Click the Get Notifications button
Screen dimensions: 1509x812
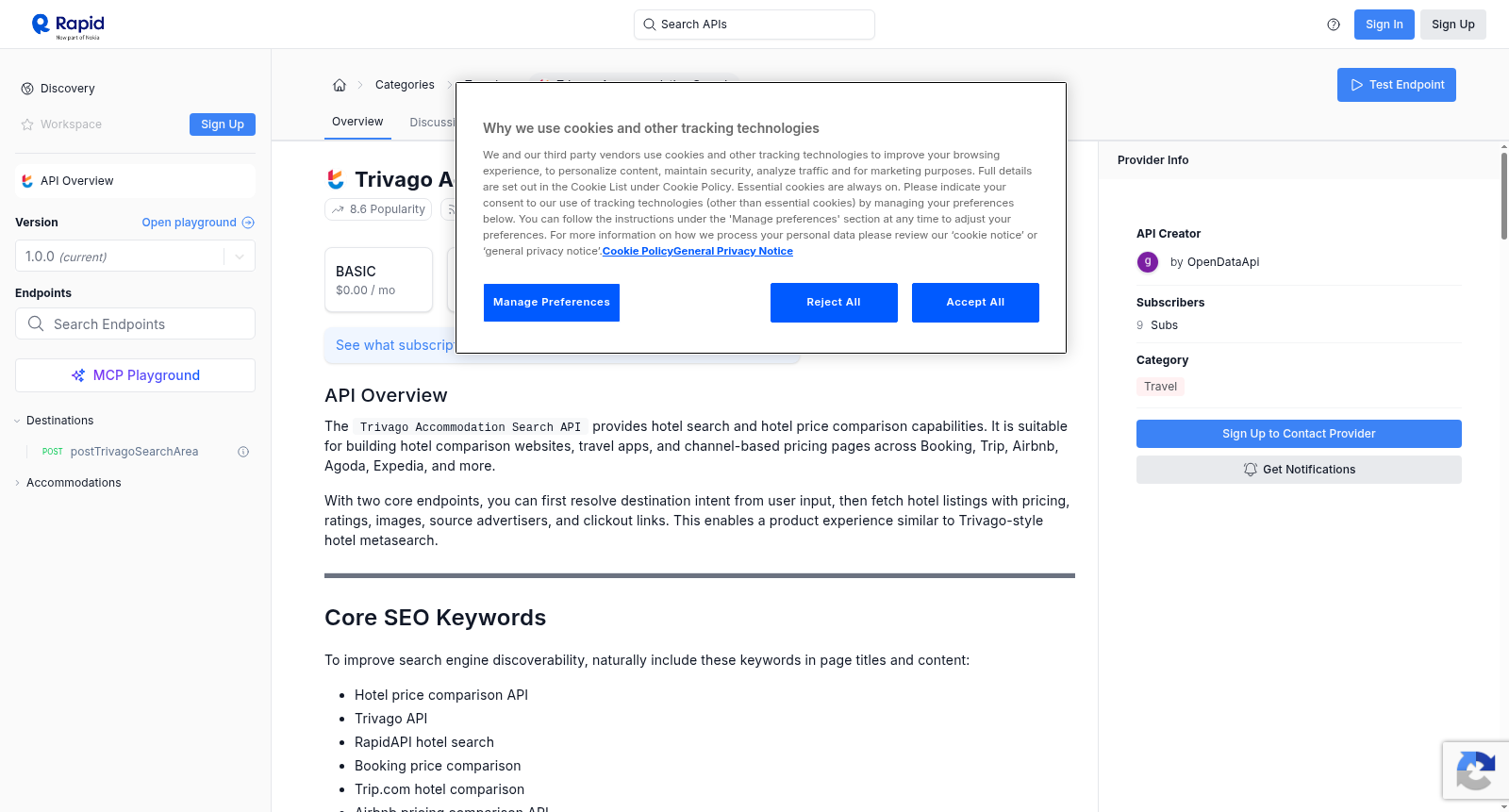[1299, 470]
